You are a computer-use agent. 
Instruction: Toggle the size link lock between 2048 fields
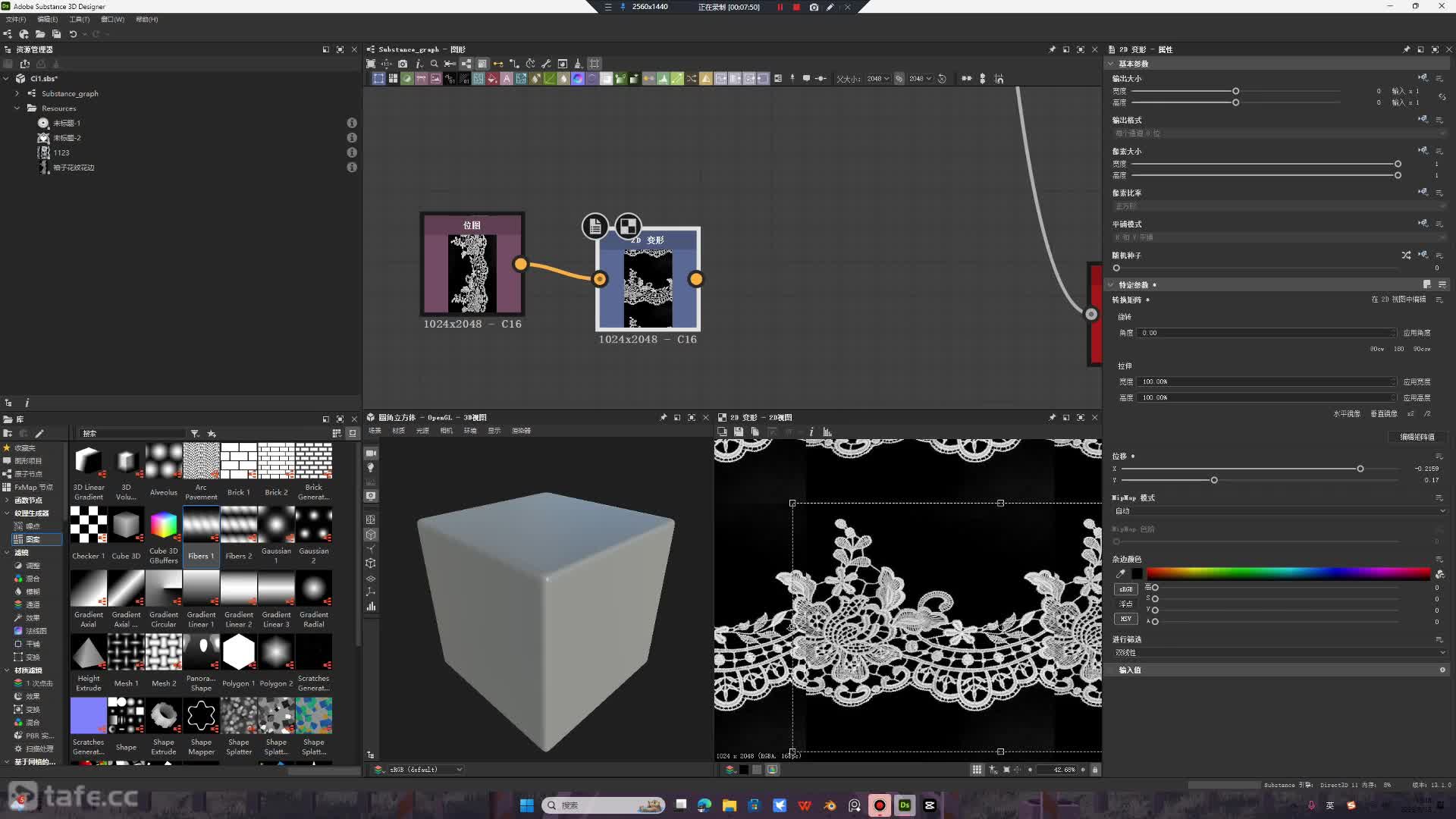899,78
